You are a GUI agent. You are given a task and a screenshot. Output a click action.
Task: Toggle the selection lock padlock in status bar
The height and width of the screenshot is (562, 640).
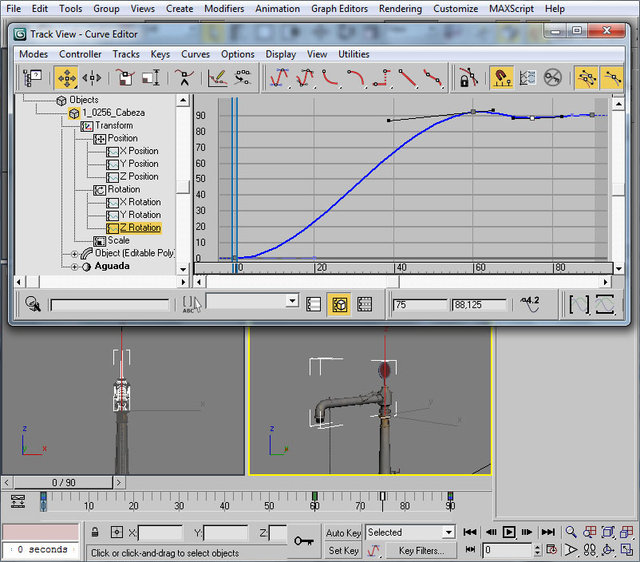click(x=95, y=533)
